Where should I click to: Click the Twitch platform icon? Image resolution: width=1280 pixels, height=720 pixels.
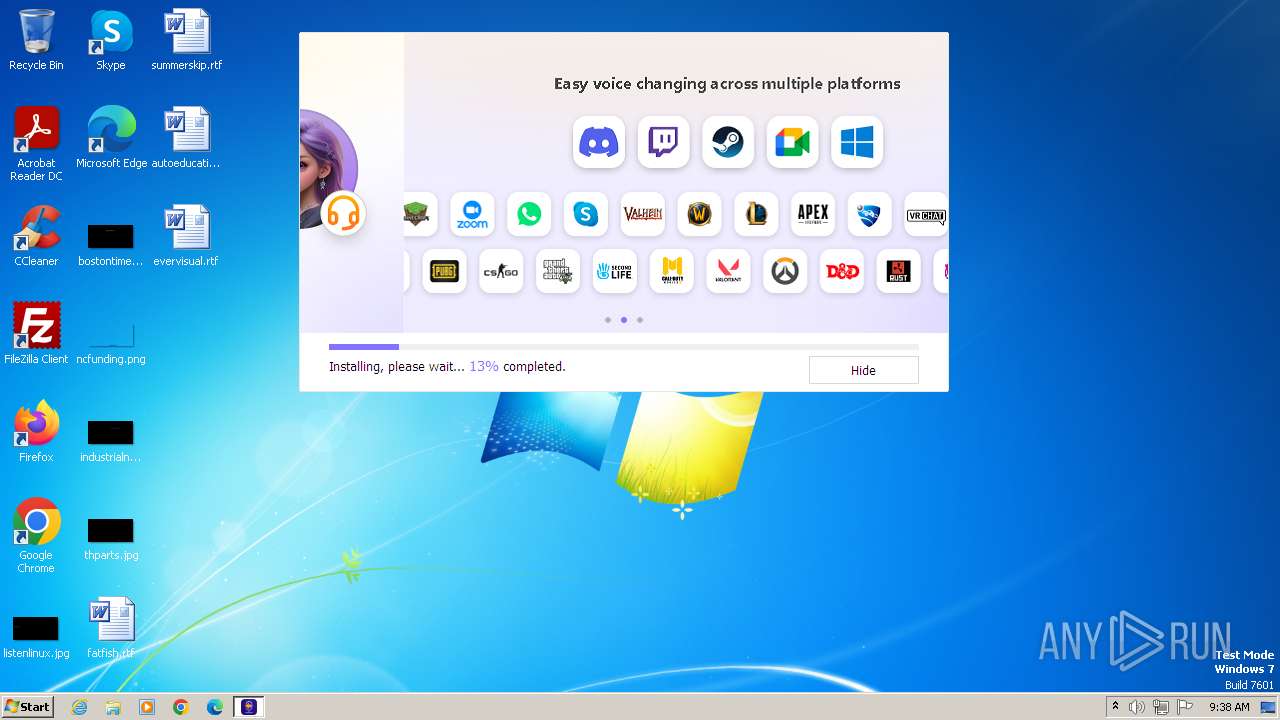point(663,142)
